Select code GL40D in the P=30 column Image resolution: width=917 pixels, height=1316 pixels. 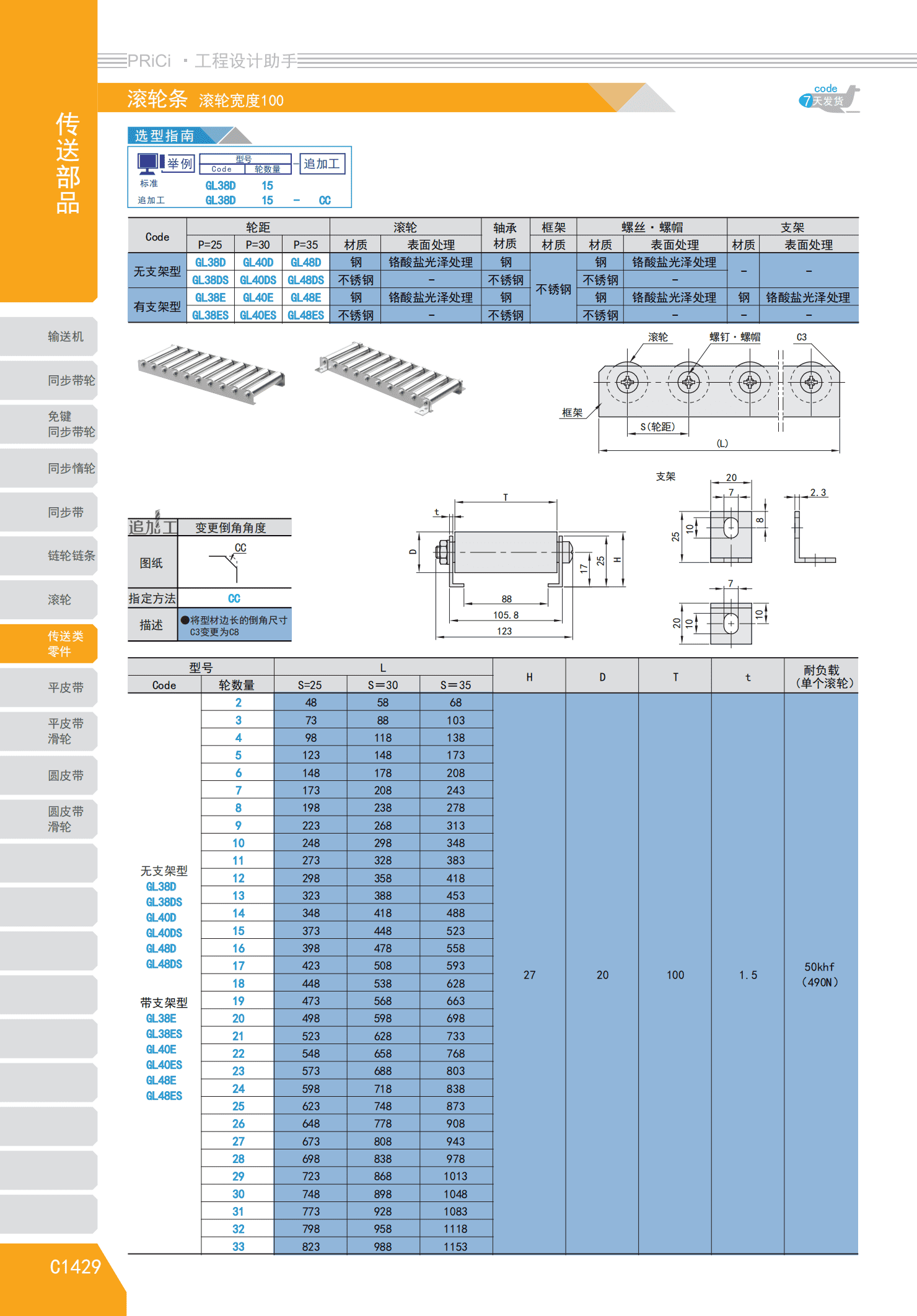258,263
